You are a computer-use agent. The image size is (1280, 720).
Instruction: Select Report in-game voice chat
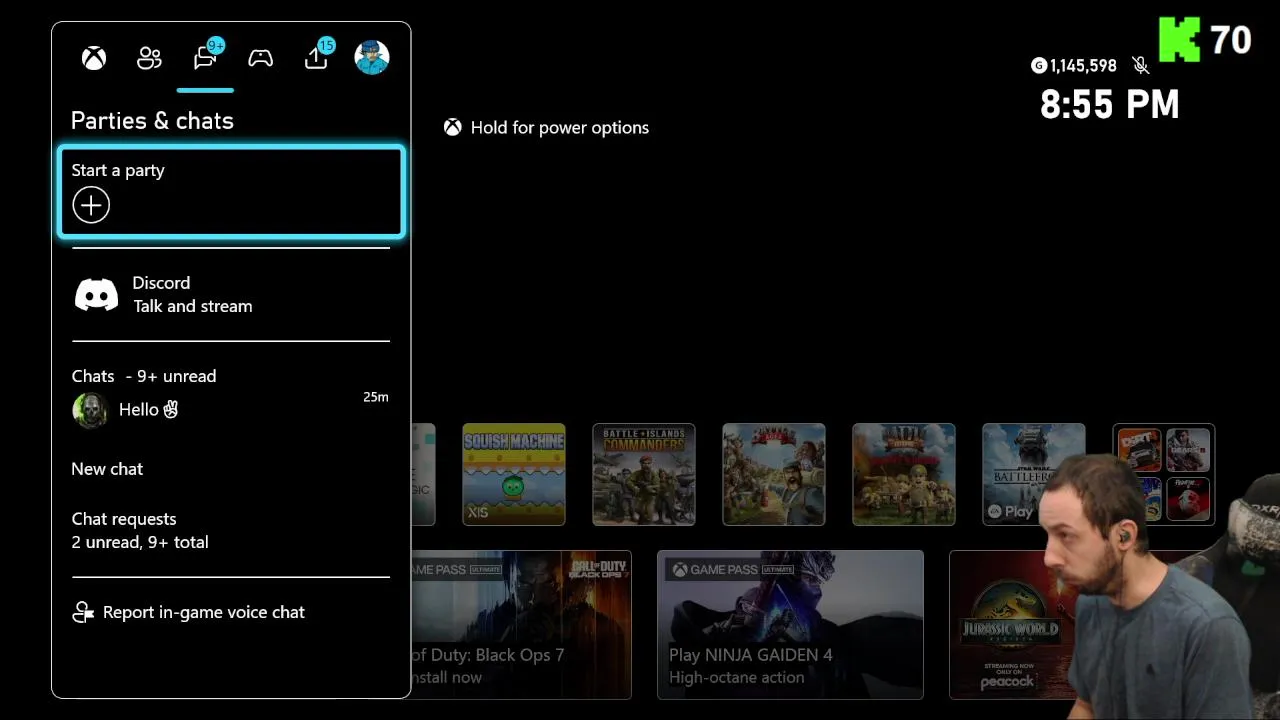pyautogui.click(x=231, y=612)
